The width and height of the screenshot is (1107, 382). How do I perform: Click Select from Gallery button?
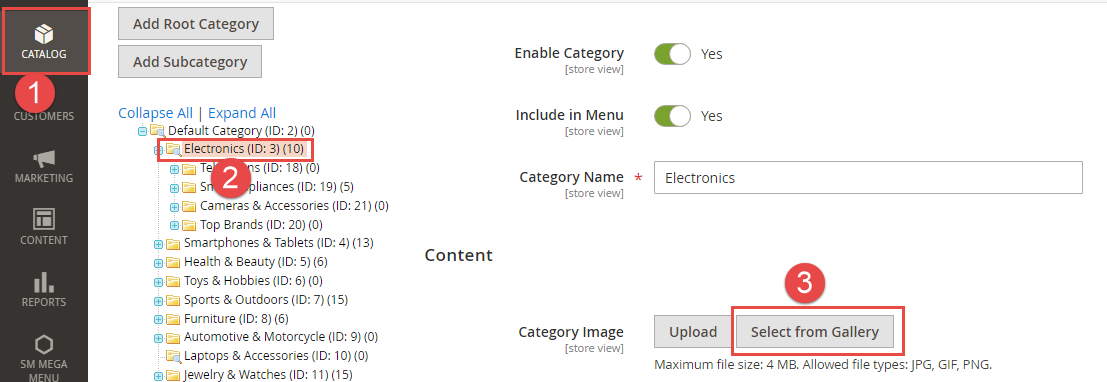click(x=815, y=332)
